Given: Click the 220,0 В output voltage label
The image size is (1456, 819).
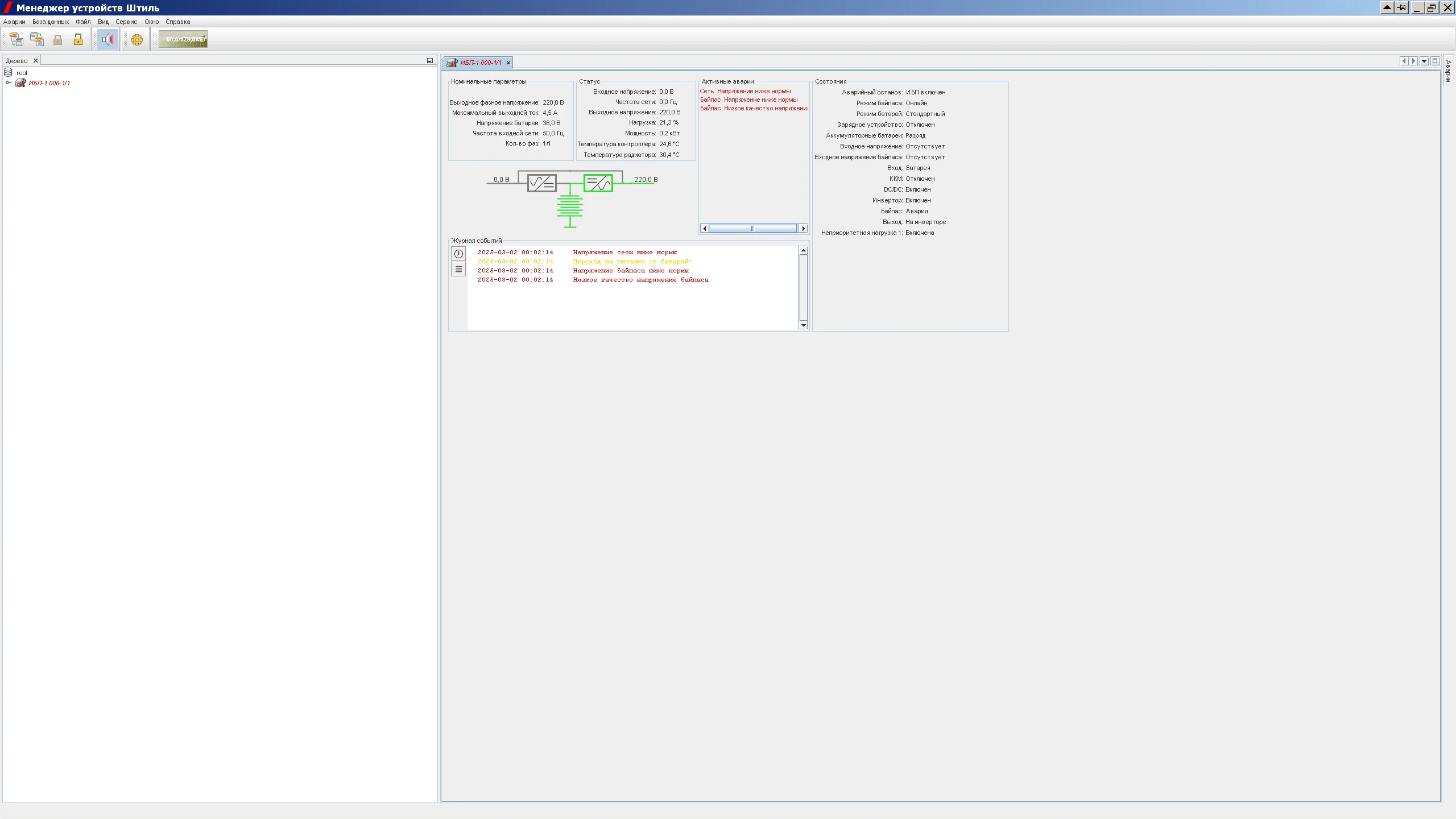Looking at the screenshot, I should click(x=646, y=180).
